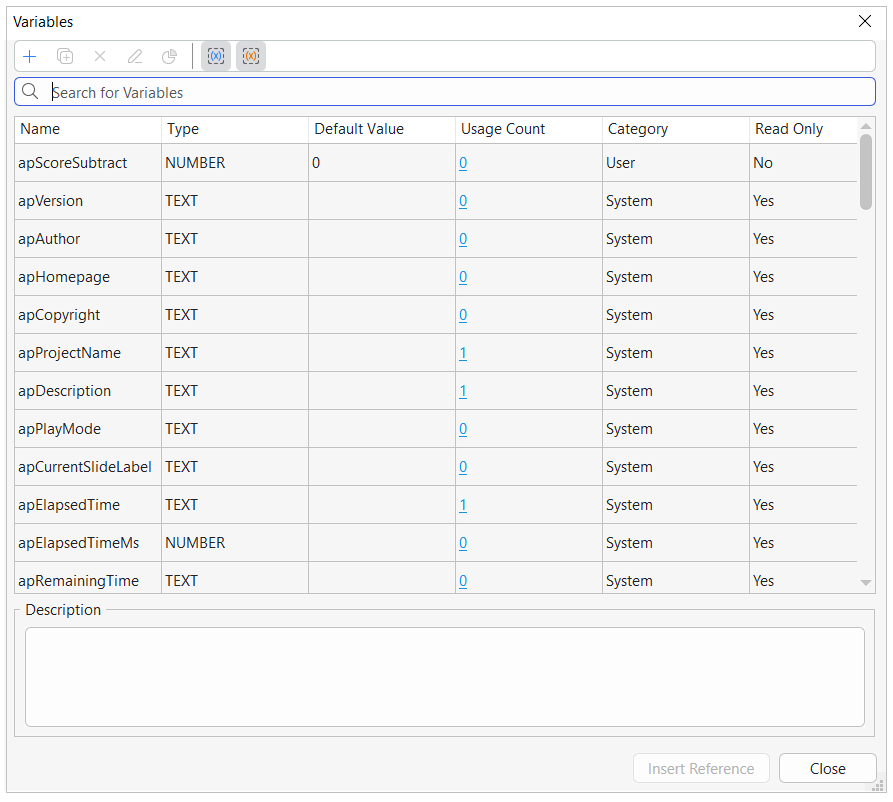Open usage count link for apProjectName

(463, 352)
